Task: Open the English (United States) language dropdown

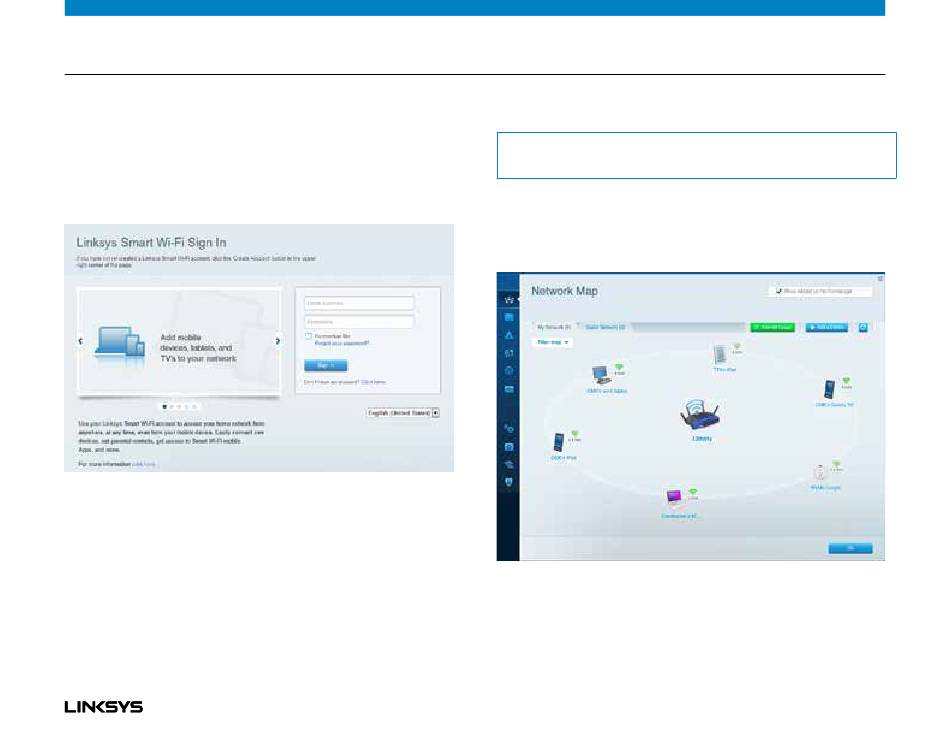Action: pos(403,413)
